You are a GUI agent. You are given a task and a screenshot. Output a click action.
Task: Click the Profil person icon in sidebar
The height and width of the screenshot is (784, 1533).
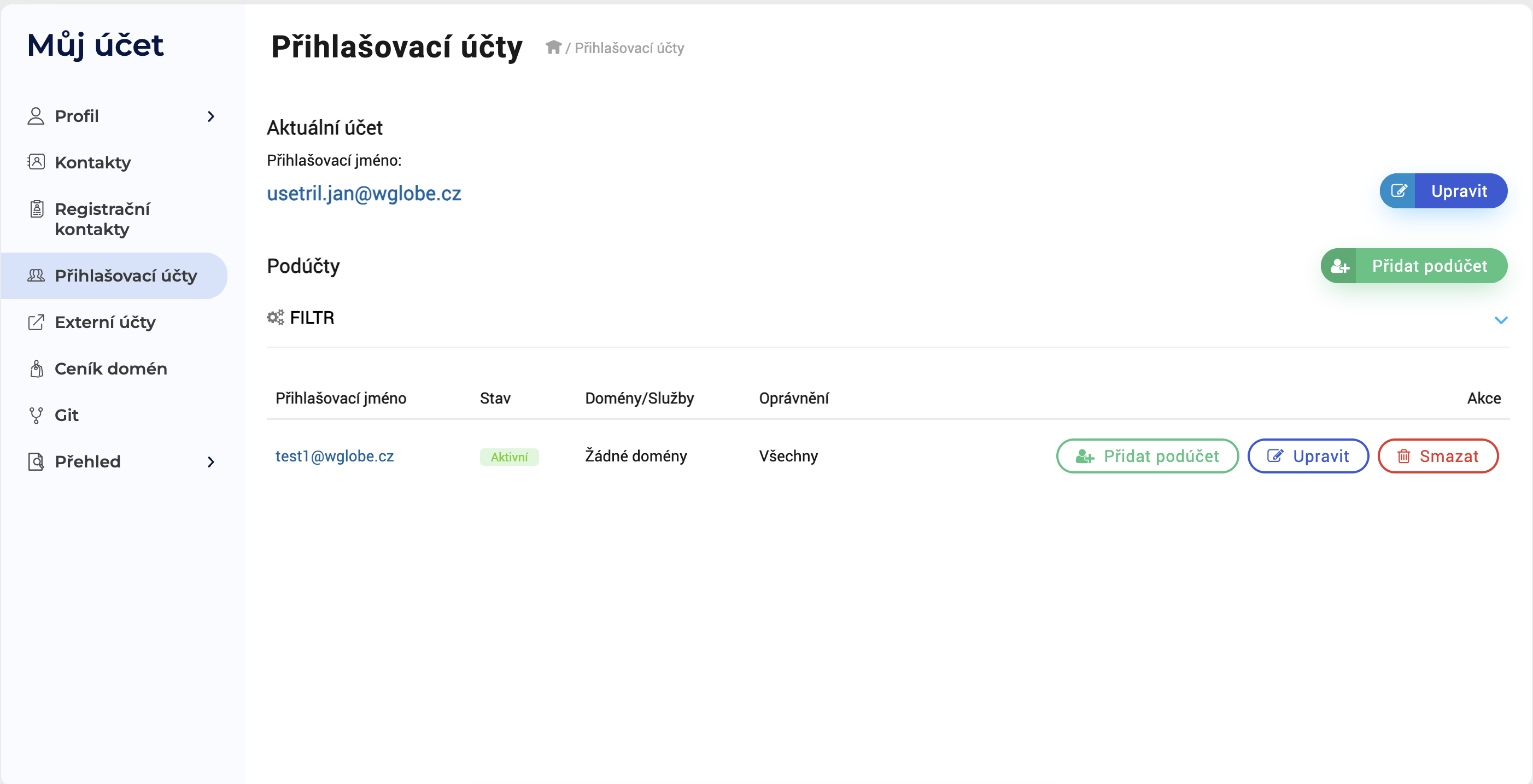36,116
